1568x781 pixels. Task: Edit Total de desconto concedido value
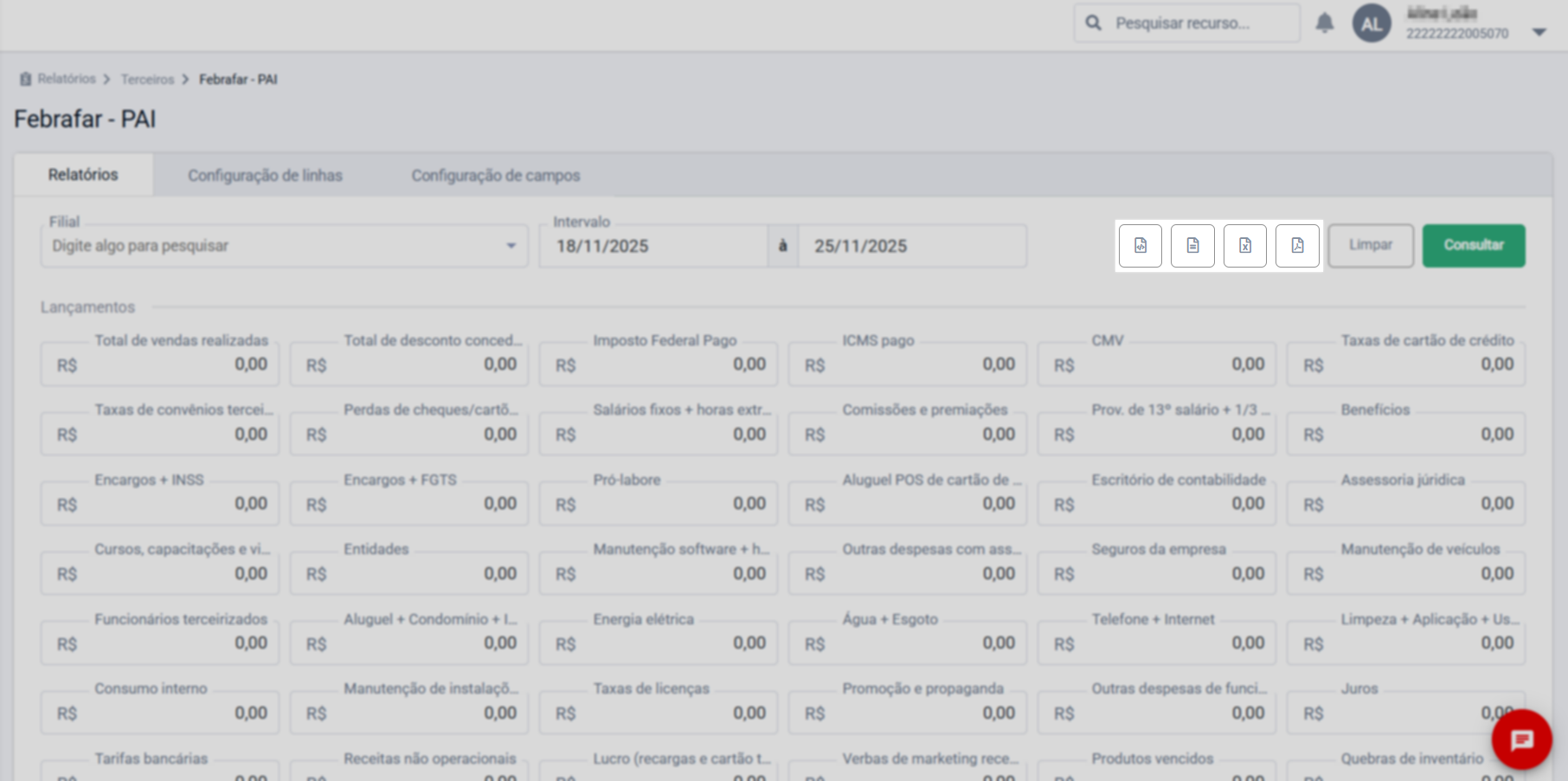point(409,365)
